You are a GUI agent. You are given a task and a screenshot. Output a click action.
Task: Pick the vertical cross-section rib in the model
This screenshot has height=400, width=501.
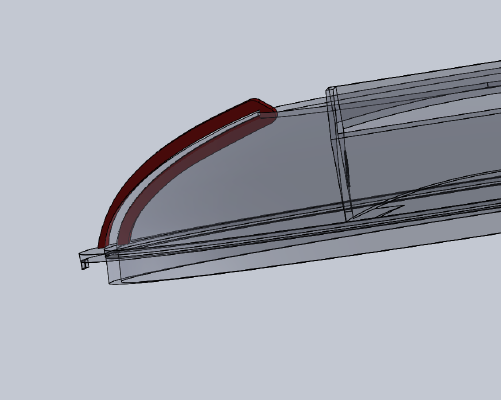[339, 153]
